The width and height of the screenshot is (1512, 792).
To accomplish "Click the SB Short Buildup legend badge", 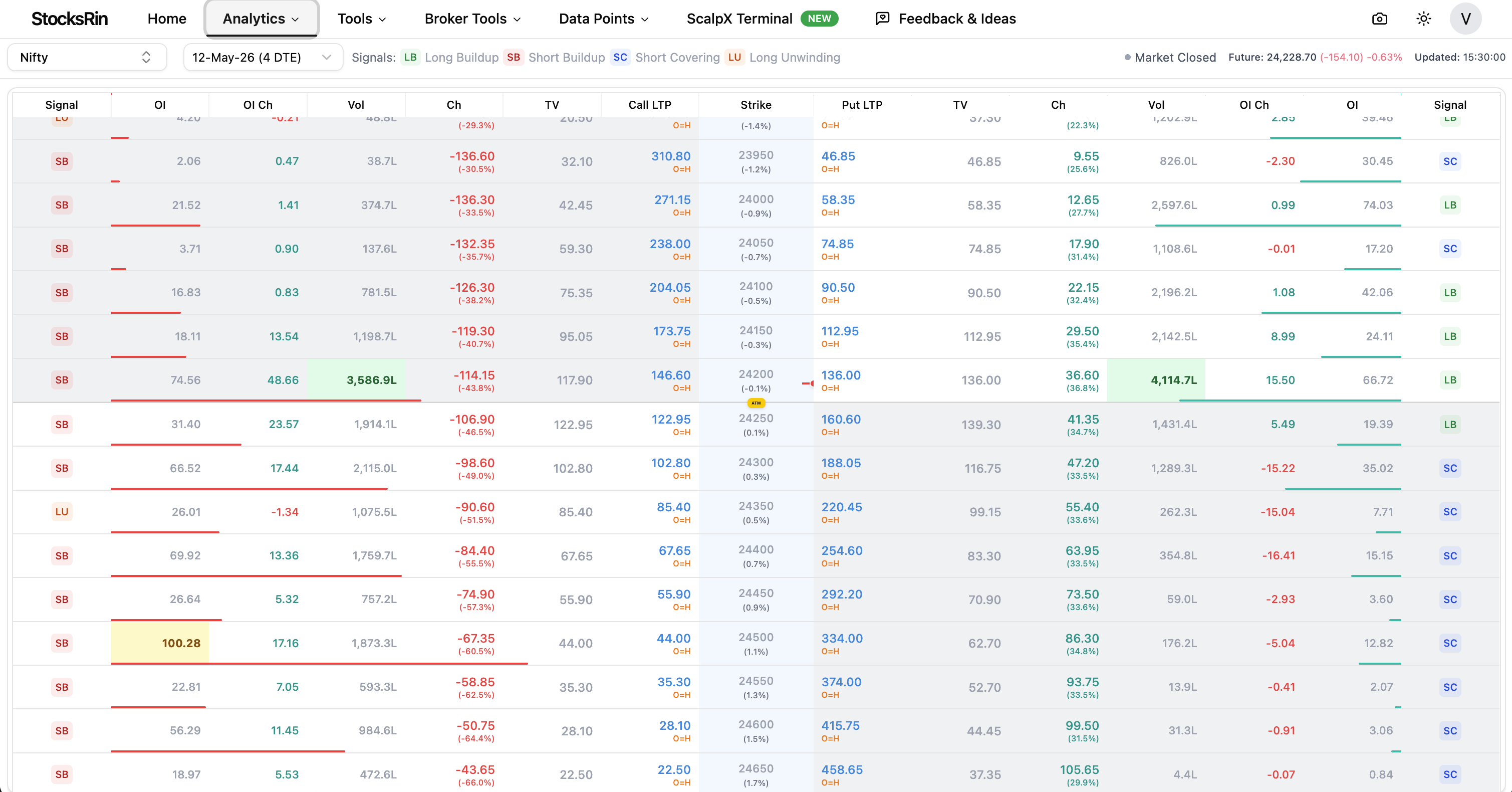I will coord(514,58).
